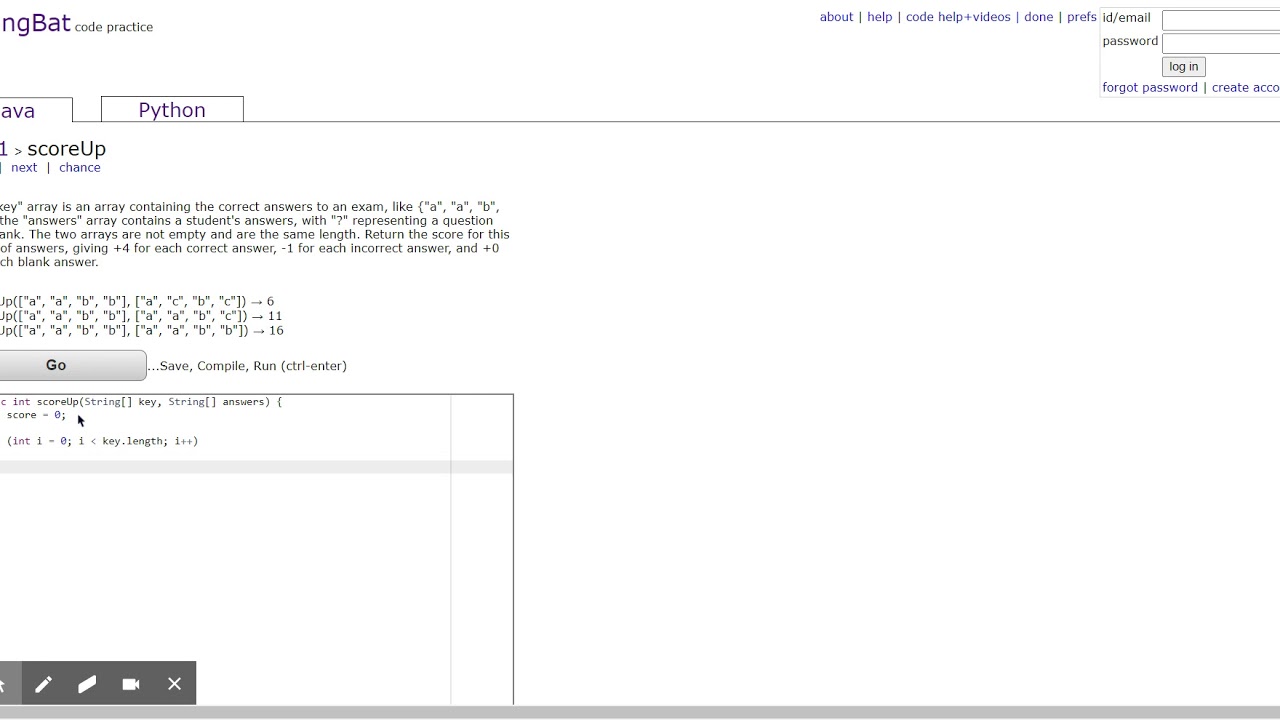Viewport: 1280px width, 720px height.
Task: Click the example result 11 line
Action: pos(141,316)
